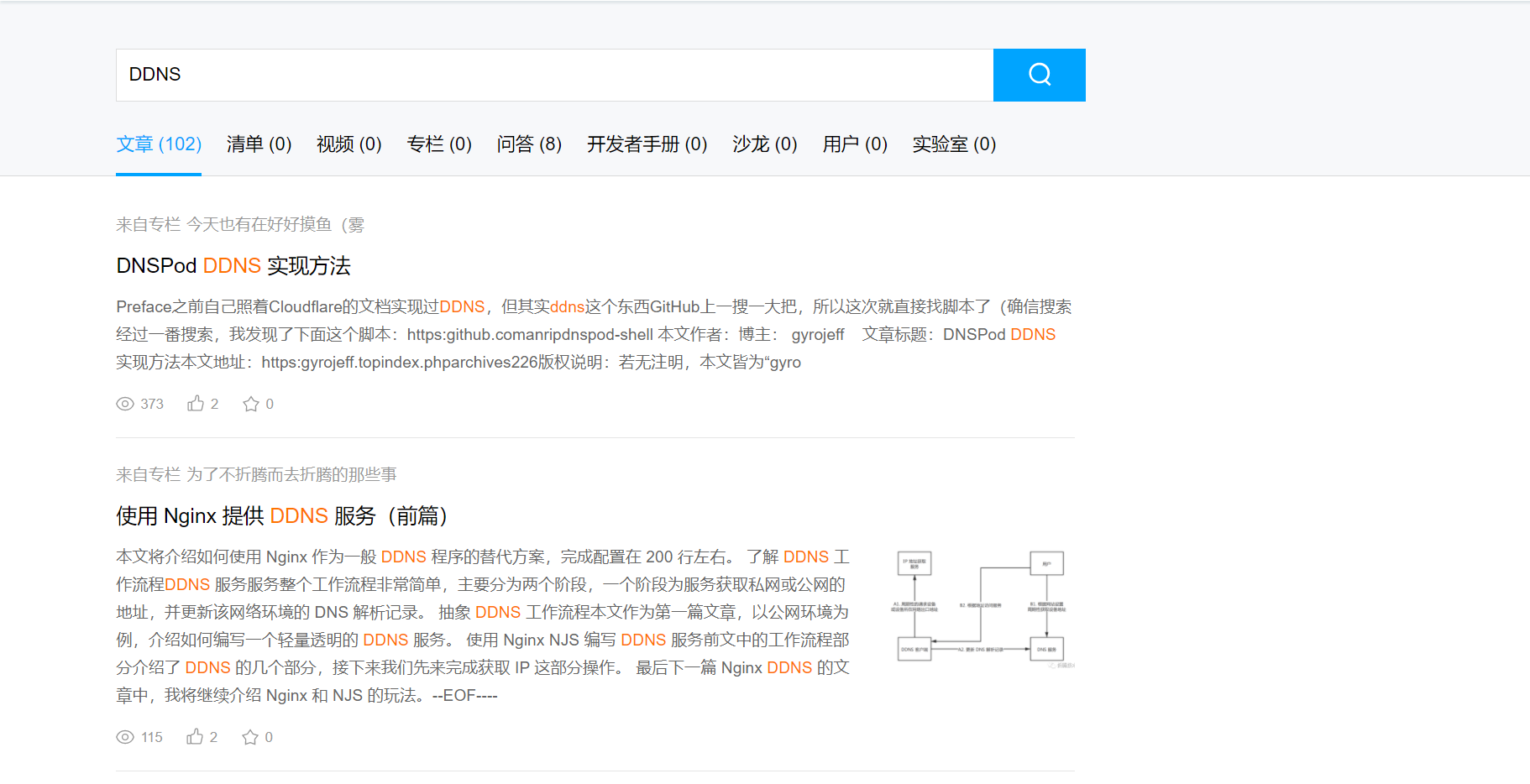Select the 实验室 tab
Image resolution: width=1530 pixels, height=784 pixels.
coord(953,144)
